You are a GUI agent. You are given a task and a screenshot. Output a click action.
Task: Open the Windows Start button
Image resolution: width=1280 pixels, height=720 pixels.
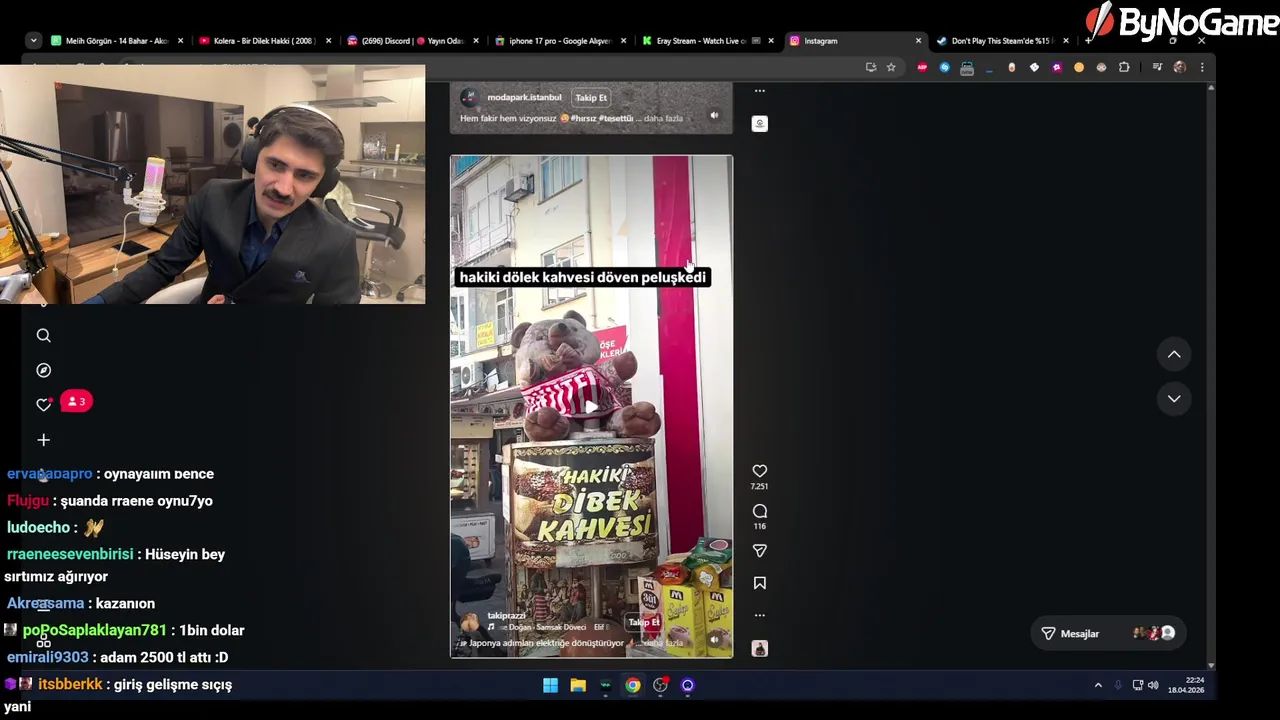550,685
